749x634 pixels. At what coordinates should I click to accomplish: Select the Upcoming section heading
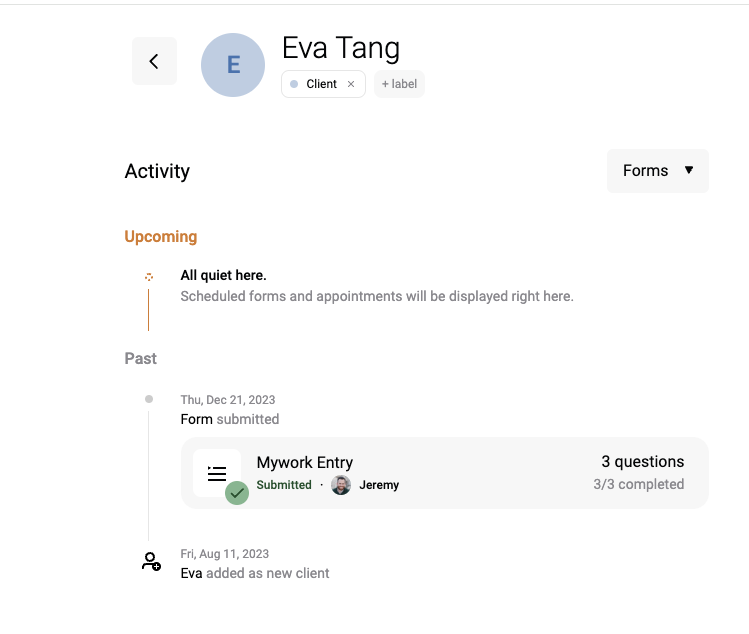pyautogui.click(x=161, y=236)
